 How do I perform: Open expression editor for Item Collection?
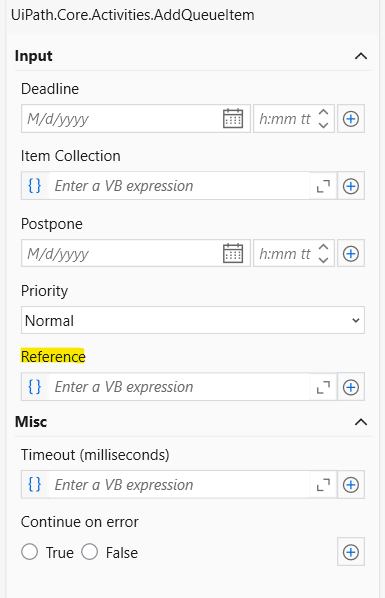point(323,186)
